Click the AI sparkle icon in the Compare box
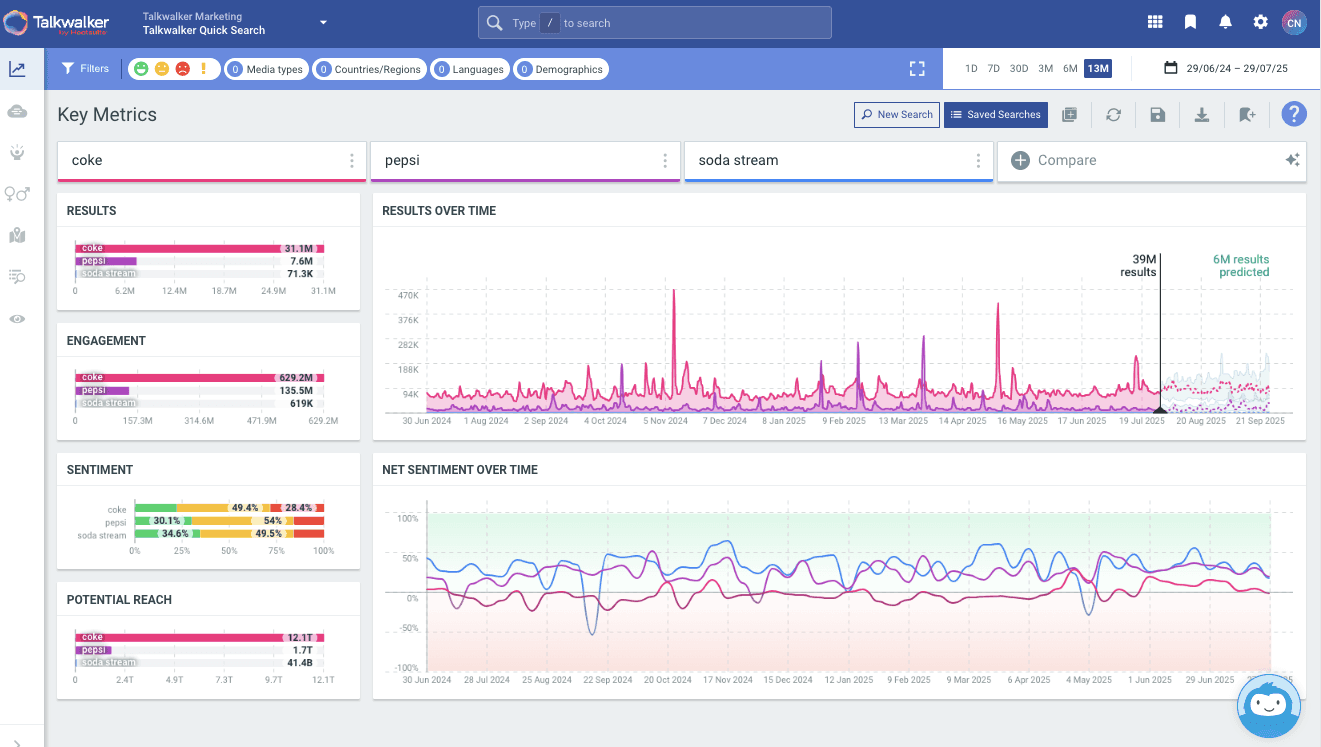Screen dimensions: 1321x747 1291,160
